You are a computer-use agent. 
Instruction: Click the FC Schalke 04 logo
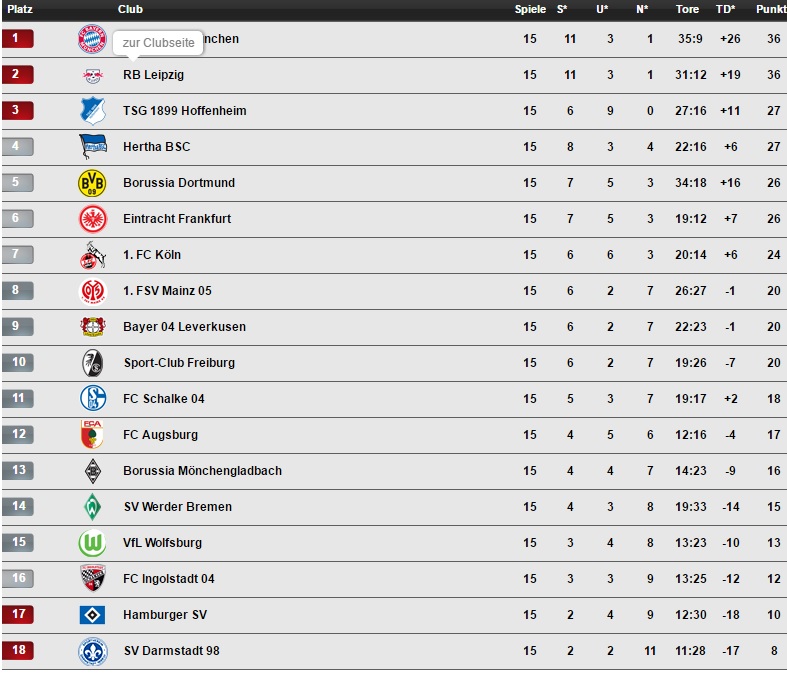click(92, 399)
